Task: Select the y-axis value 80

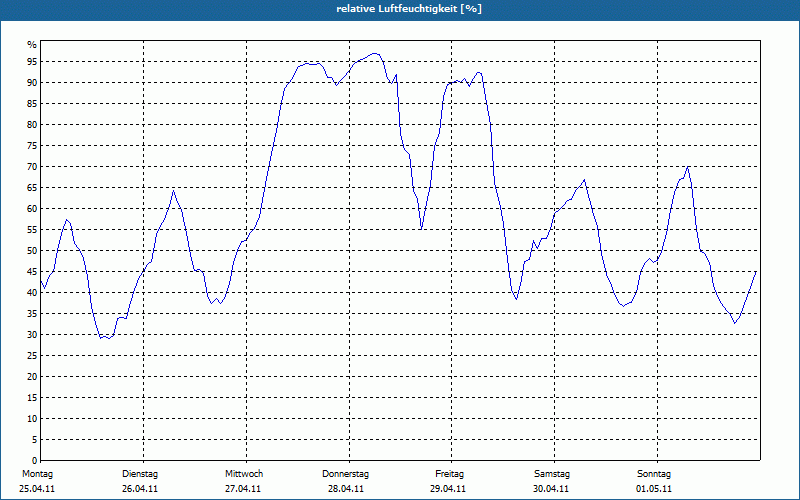Action: (32, 124)
